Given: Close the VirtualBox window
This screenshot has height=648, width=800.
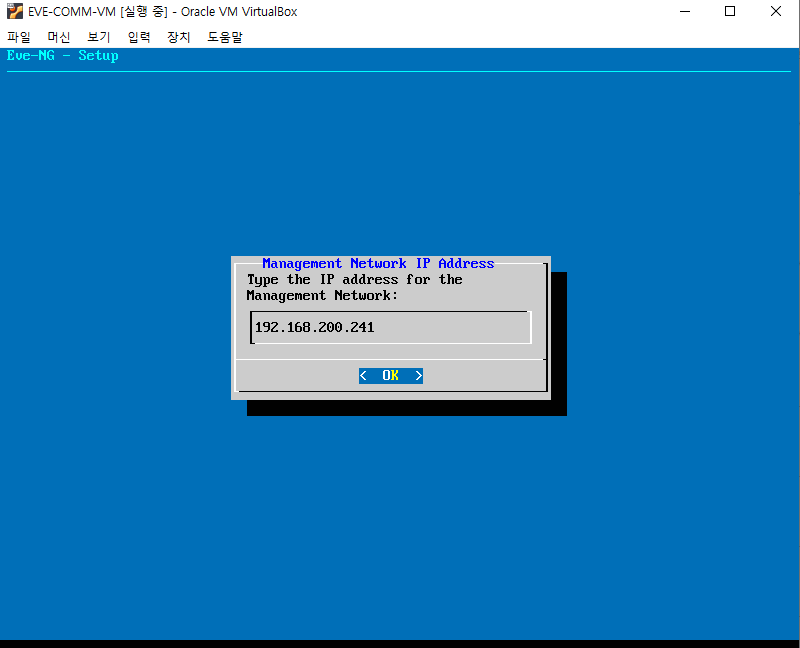Looking at the screenshot, I should click(x=776, y=11).
